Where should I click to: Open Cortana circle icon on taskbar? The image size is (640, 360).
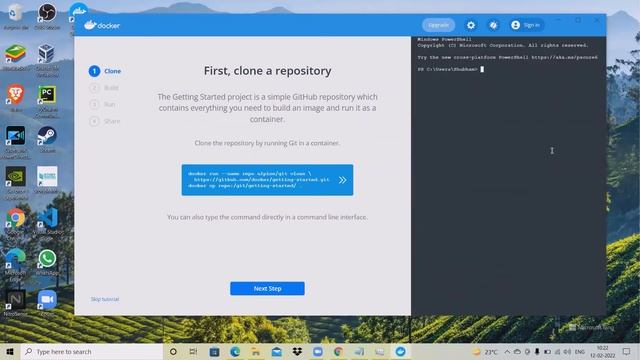click(173, 351)
